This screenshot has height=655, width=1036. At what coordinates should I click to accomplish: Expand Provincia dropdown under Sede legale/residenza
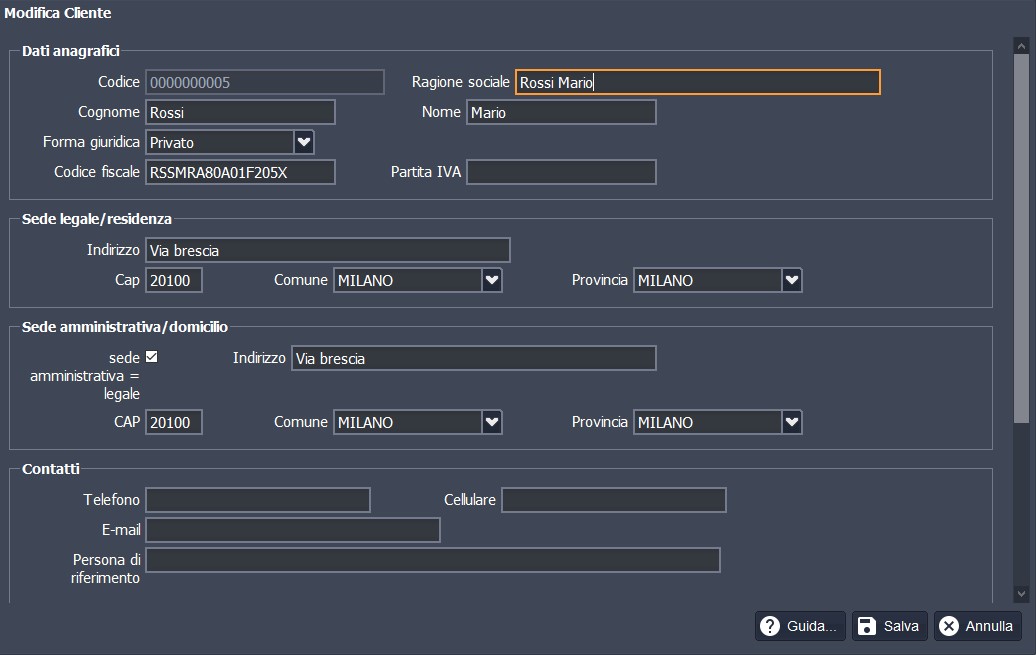tap(791, 280)
